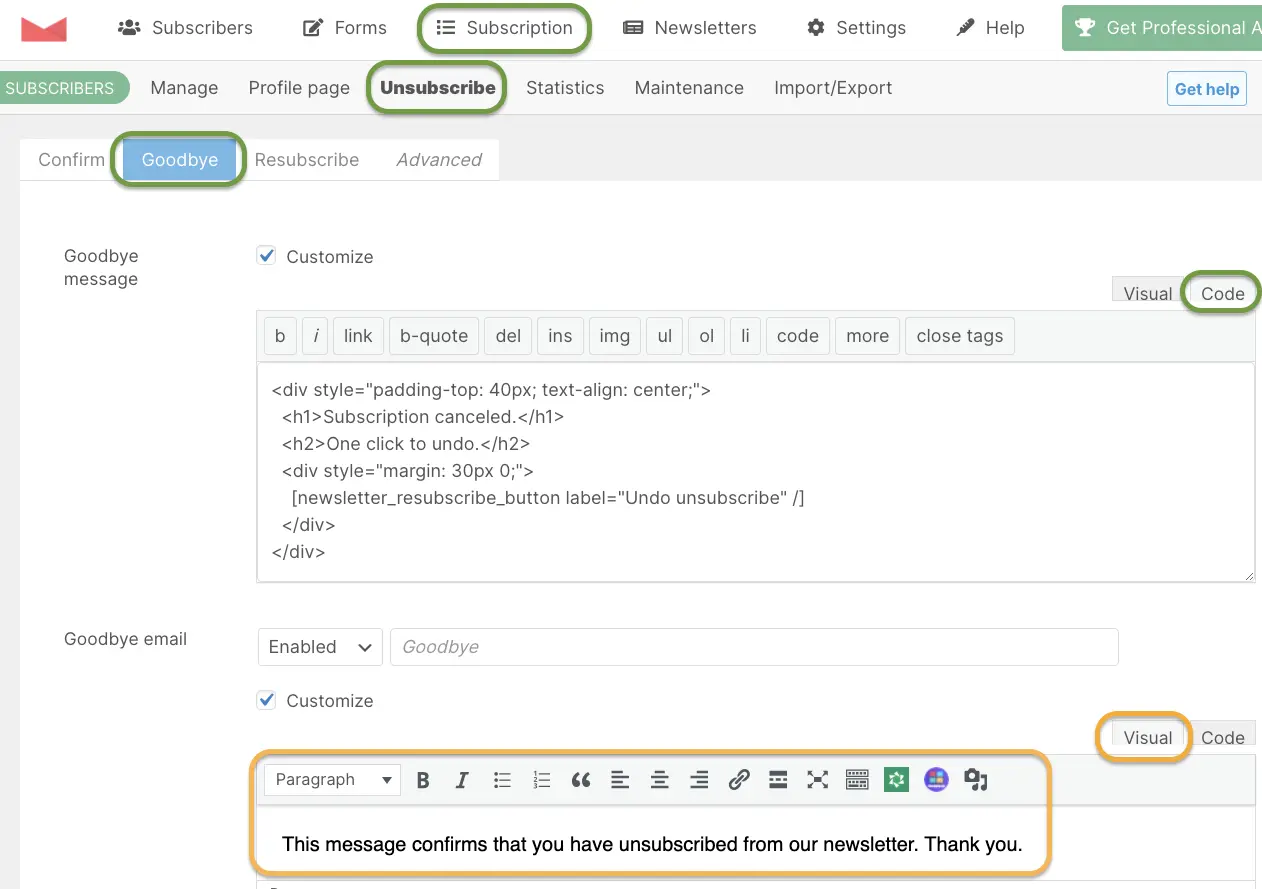Open the Goodbye email Enabled dropdown

pyautogui.click(x=319, y=647)
